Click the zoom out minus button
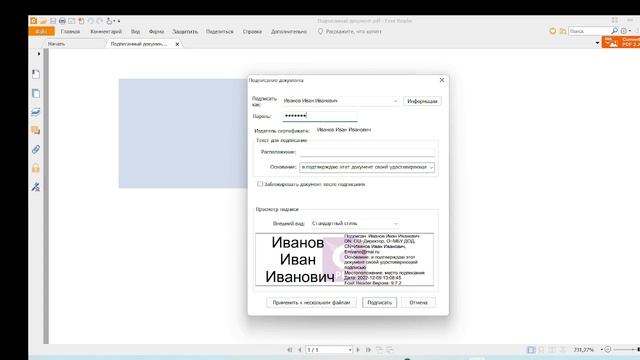640x360 pixels. pos(608,350)
